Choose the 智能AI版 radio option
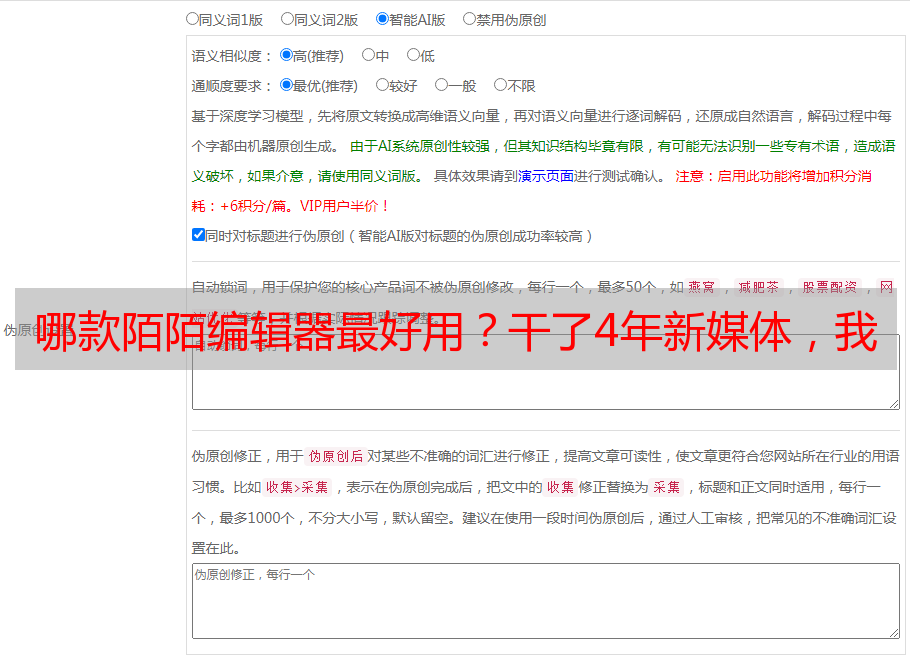911x658 pixels. click(x=382, y=19)
